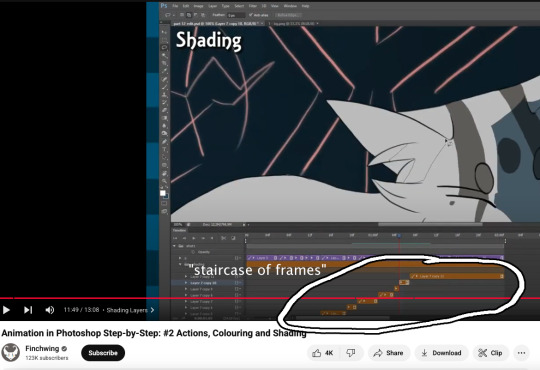Open the Photoshop Window menu
This screenshot has width=540, height=370.
[x=290, y=6]
